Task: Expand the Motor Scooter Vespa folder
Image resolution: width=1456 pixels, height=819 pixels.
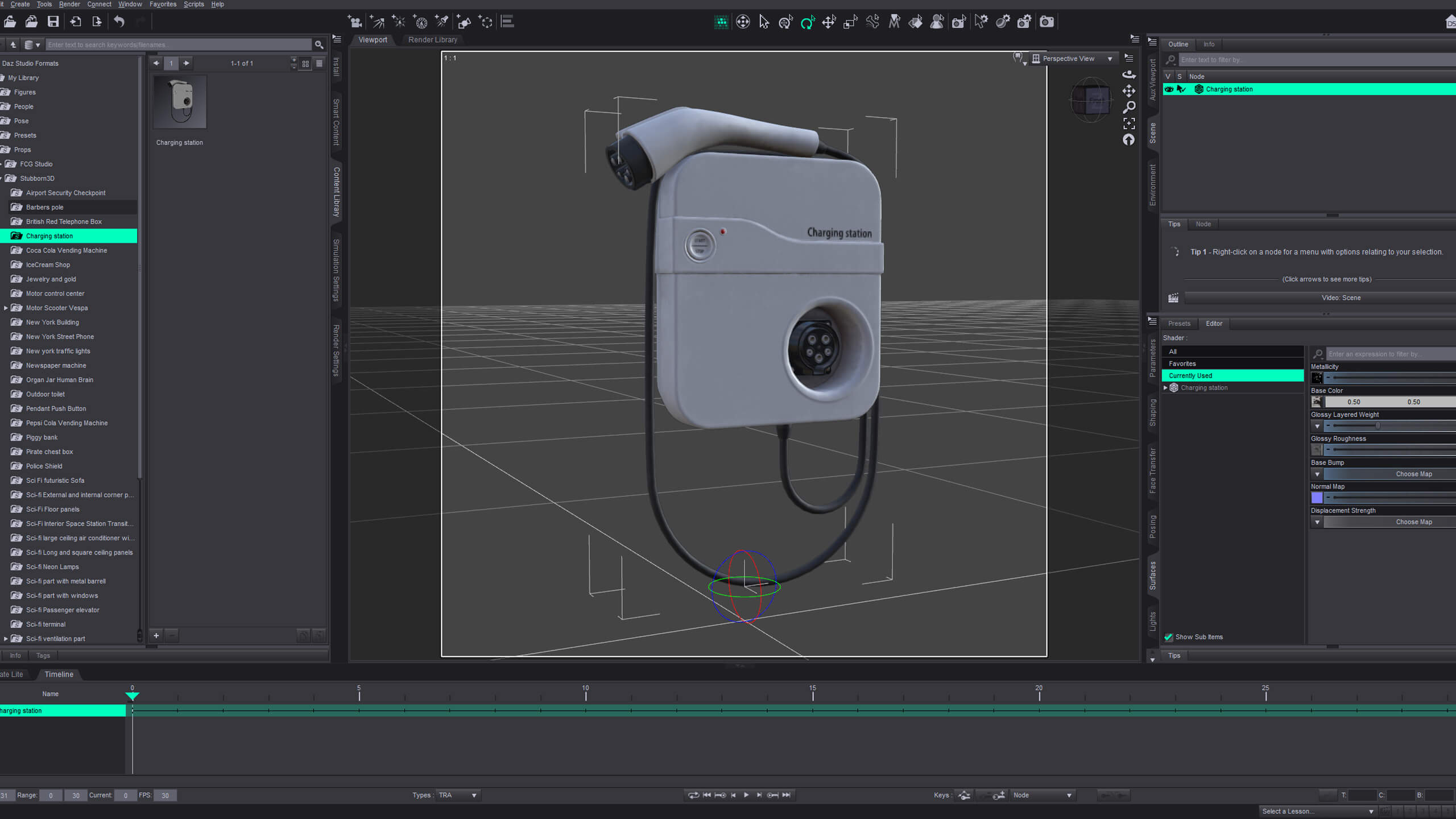Action: (6, 308)
